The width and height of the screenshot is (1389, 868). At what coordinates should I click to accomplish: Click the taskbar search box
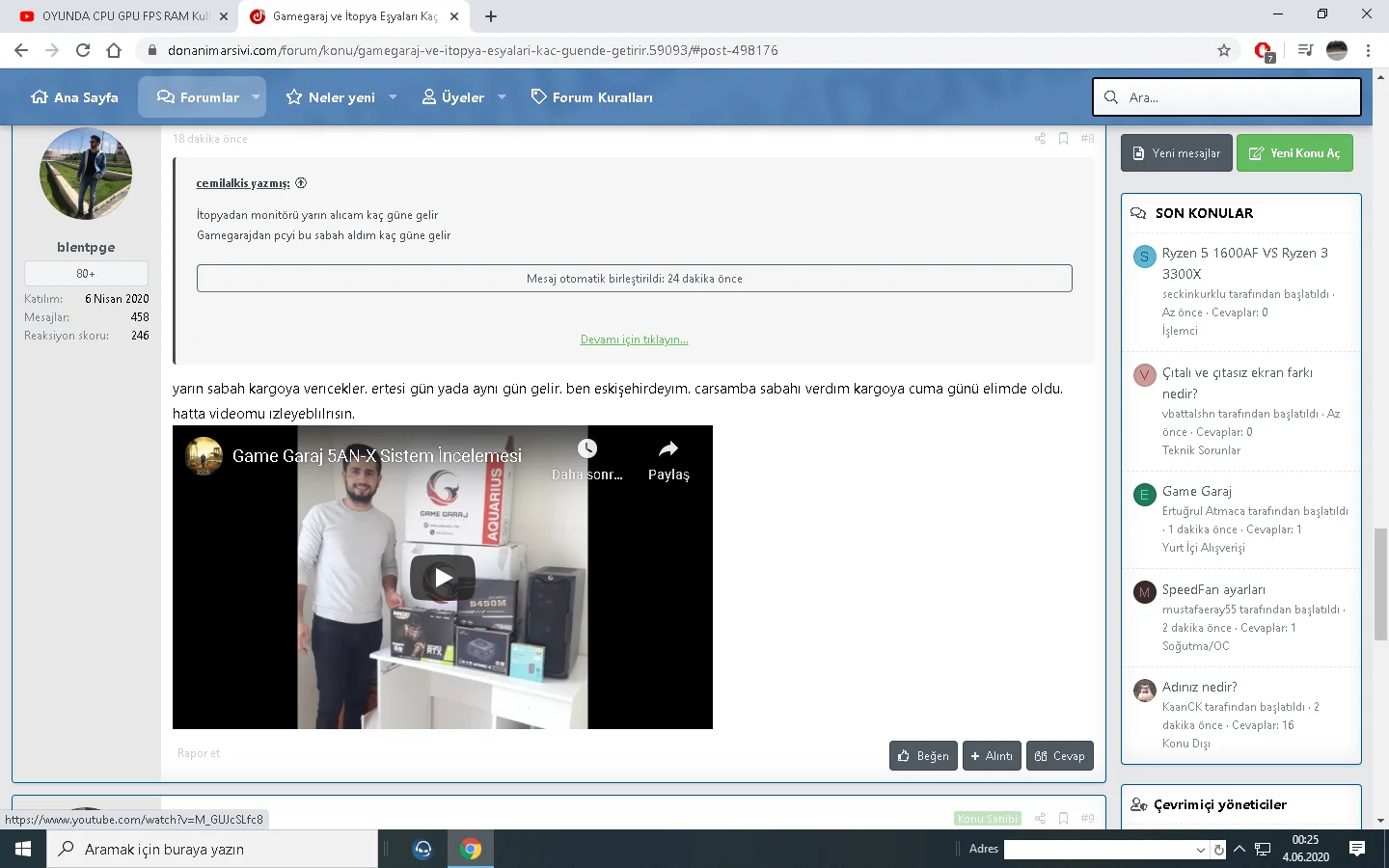212,849
